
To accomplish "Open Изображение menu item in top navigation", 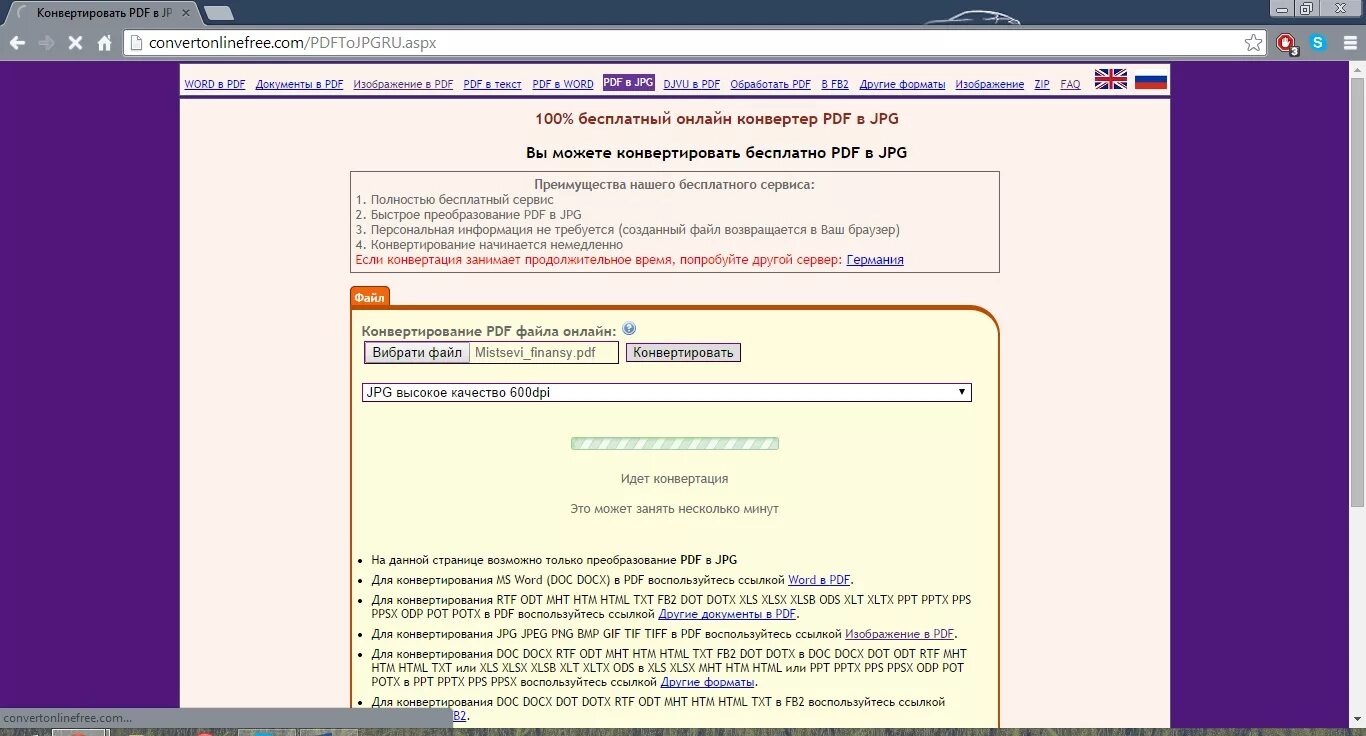I will pos(990,85).
